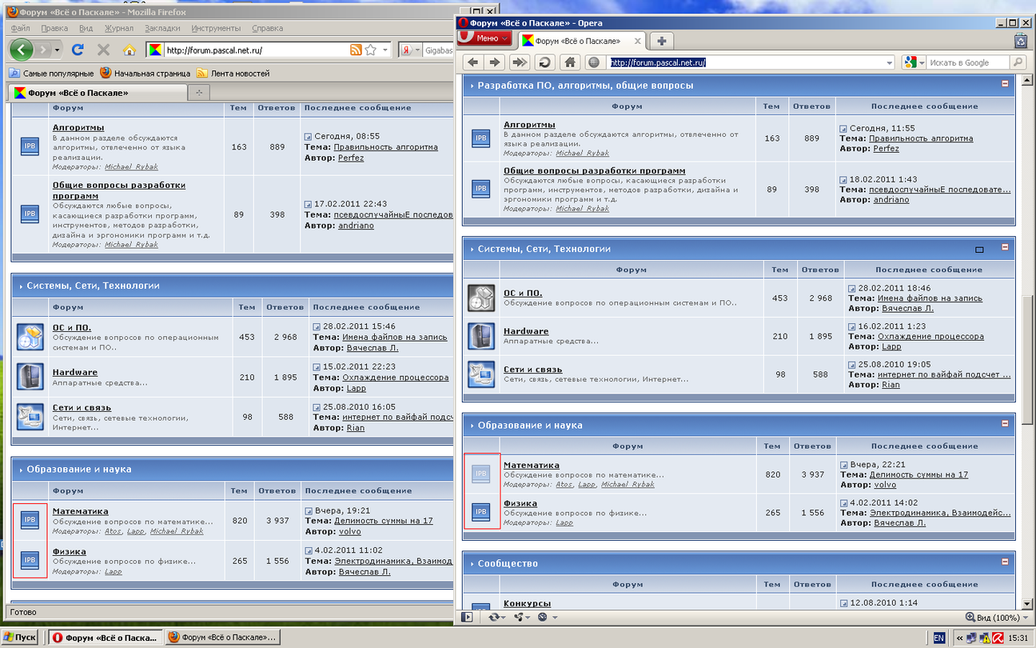Click the Firefox Home icon
Image resolution: width=1036 pixels, height=648 pixels.
point(129,50)
